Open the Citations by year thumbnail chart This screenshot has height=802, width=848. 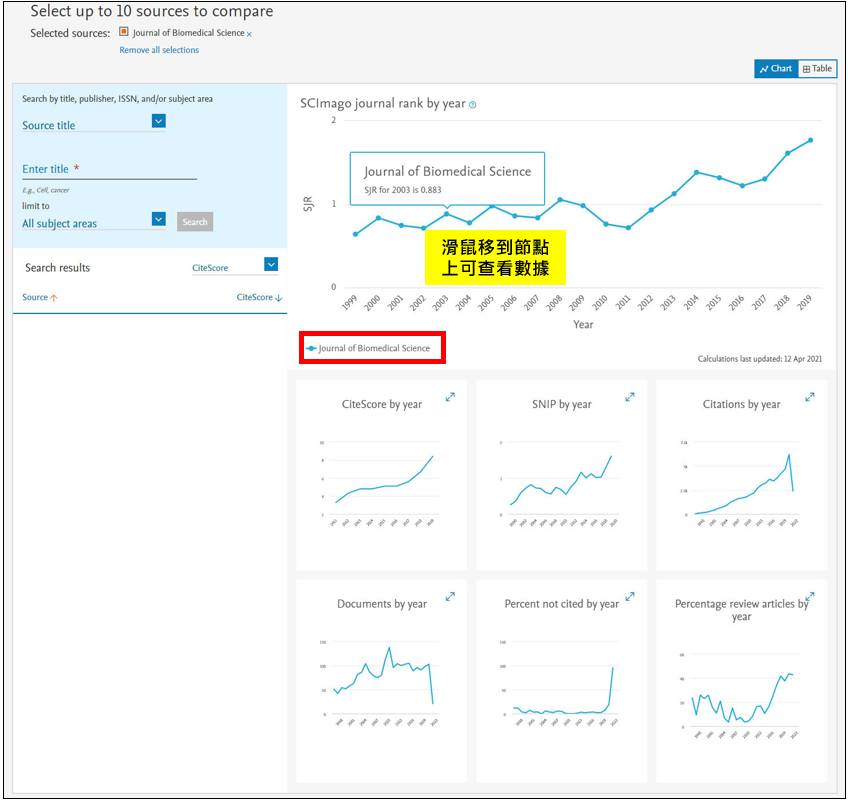coord(741,475)
